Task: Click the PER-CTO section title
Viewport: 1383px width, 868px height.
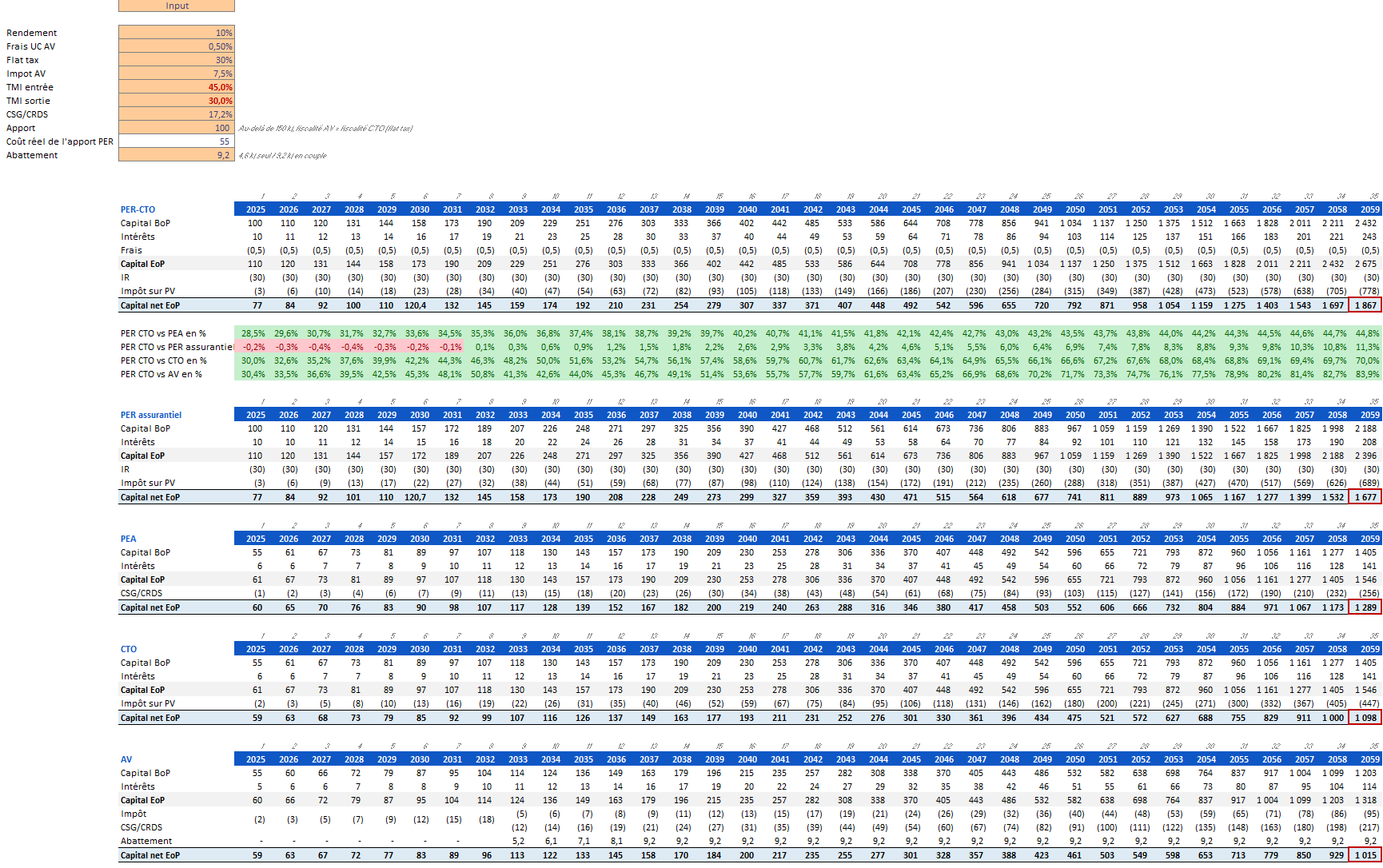Action: click(138, 209)
